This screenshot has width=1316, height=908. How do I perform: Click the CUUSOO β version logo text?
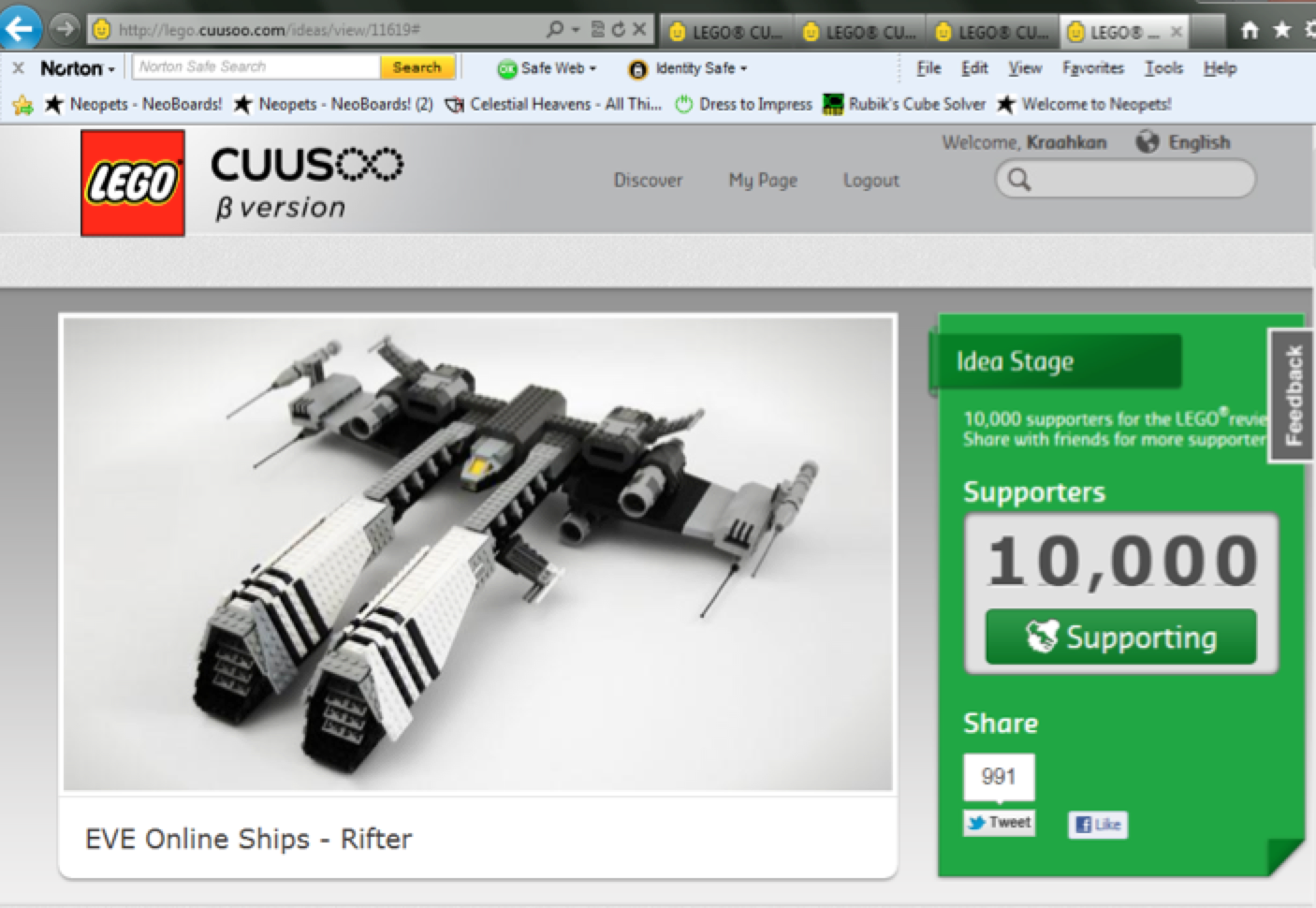click(306, 183)
